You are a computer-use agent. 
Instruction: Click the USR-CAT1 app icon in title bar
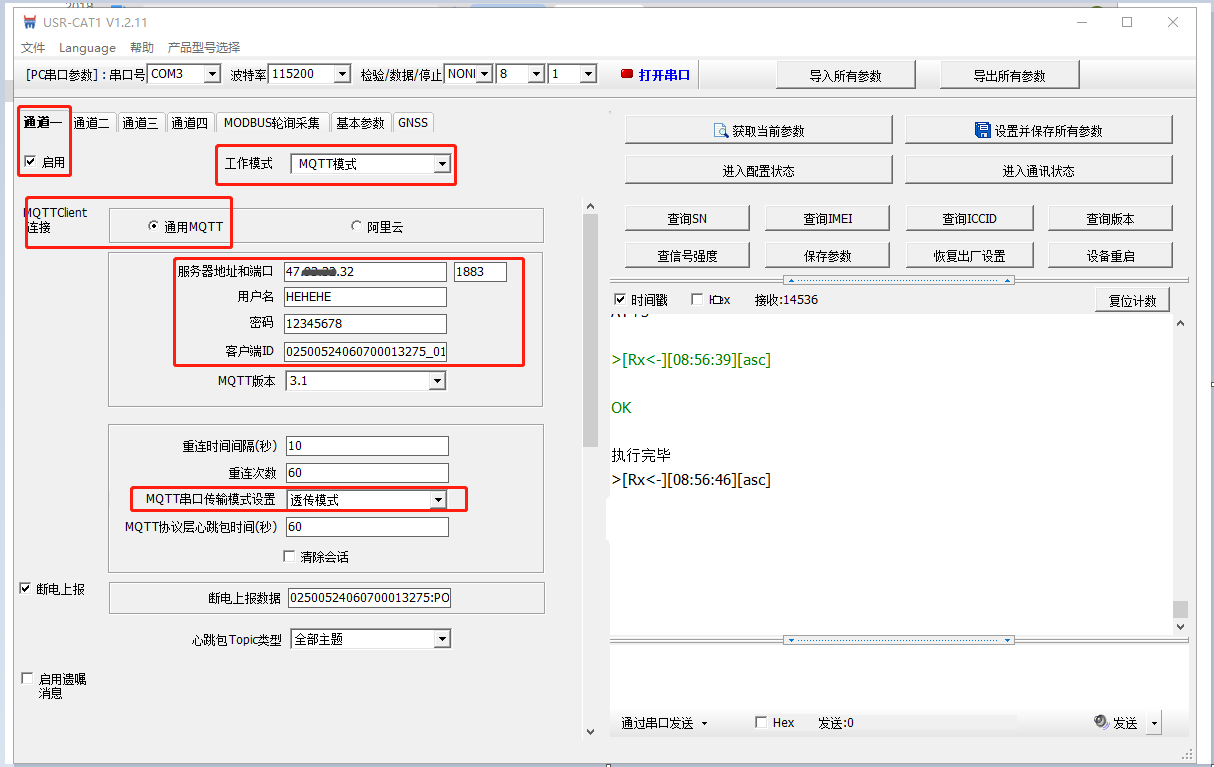29,23
